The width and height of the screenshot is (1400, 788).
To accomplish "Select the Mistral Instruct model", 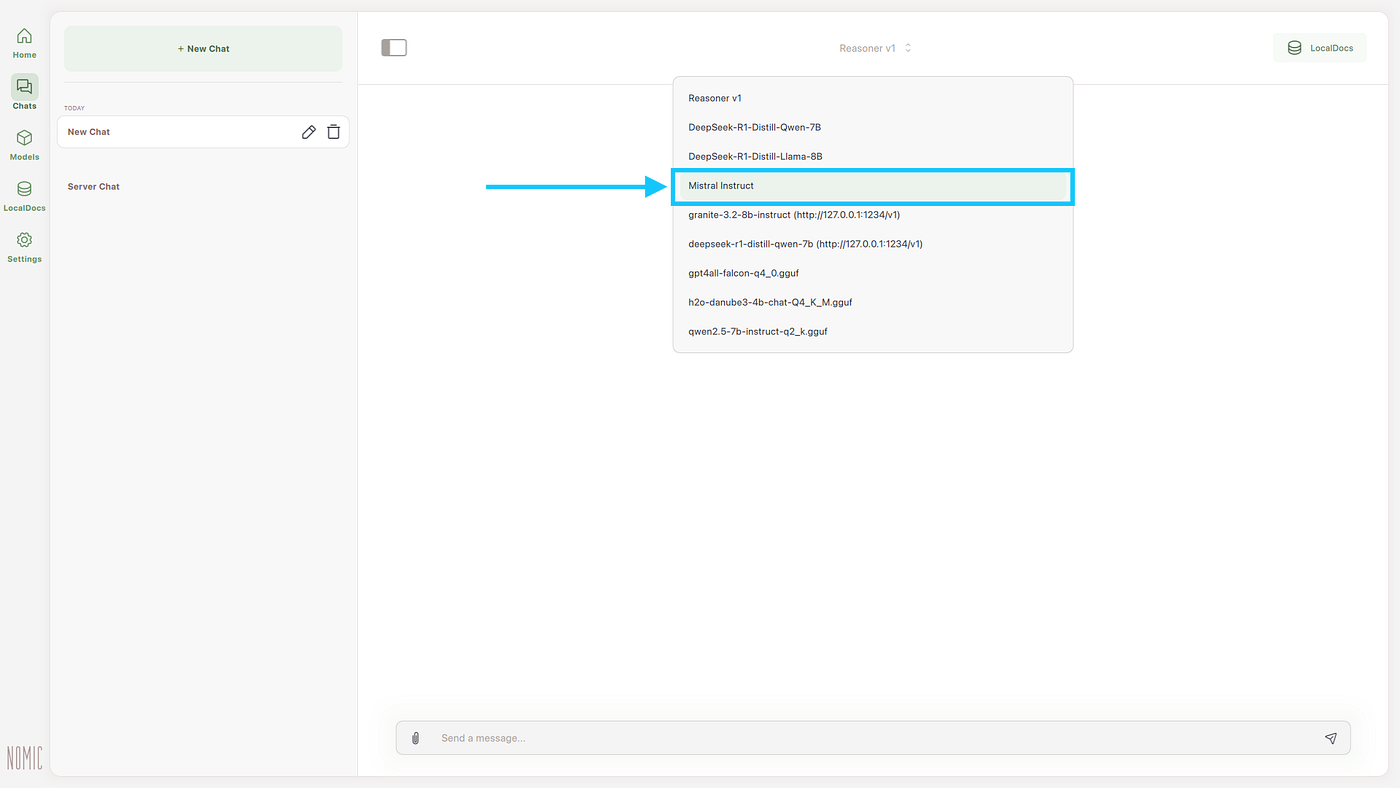I will [x=873, y=186].
